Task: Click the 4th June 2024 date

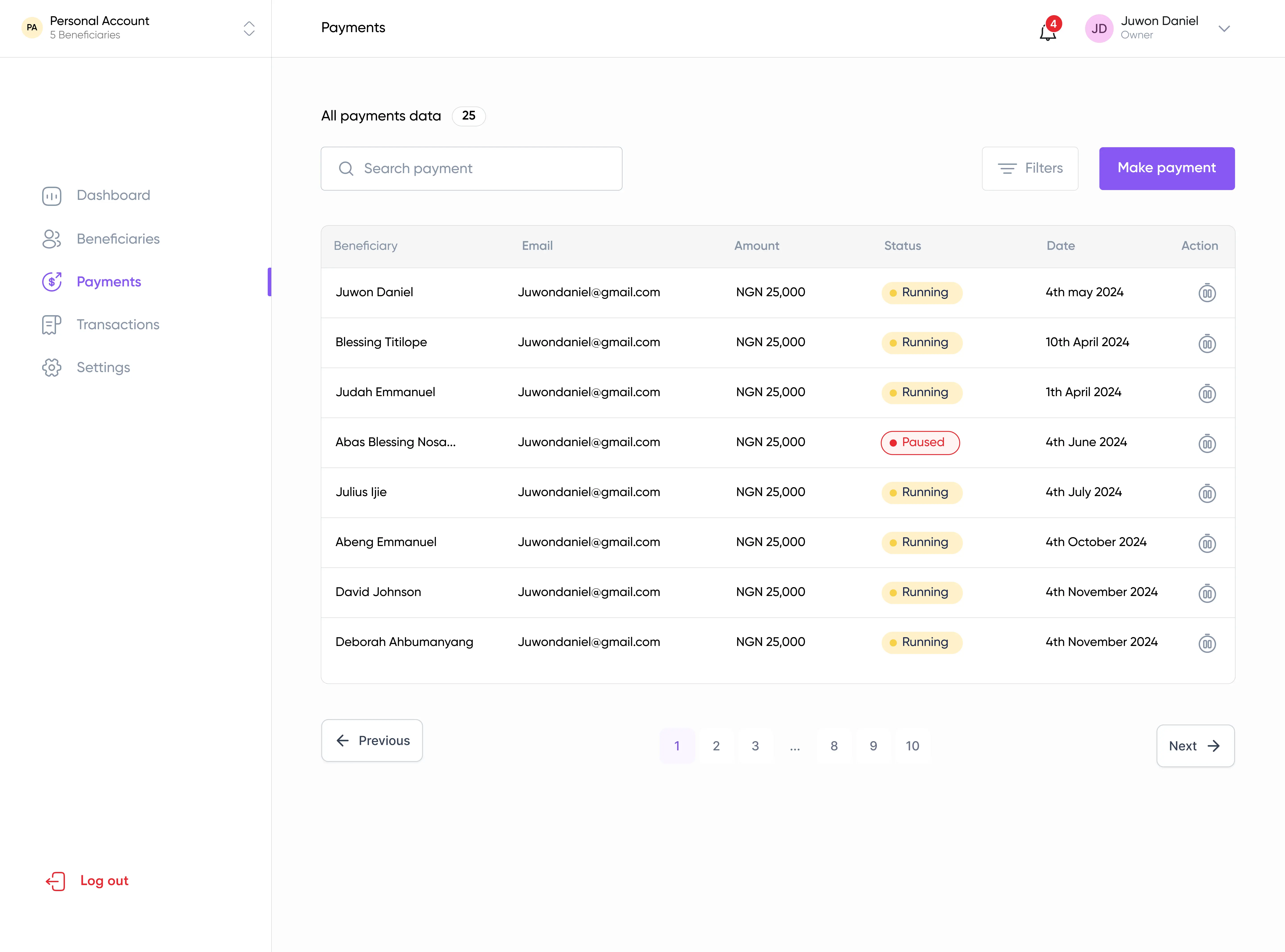Action: [1086, 443]
